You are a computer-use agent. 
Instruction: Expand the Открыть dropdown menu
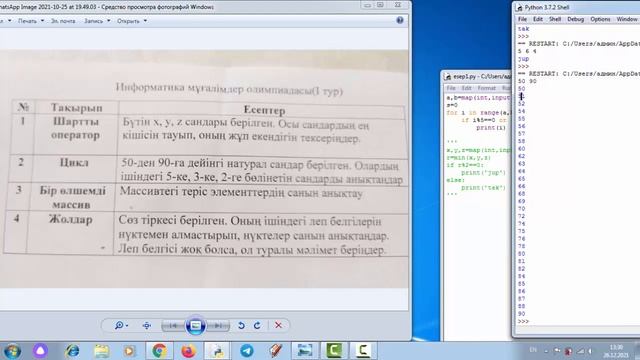pyautogui.click(x=132, y=21)
